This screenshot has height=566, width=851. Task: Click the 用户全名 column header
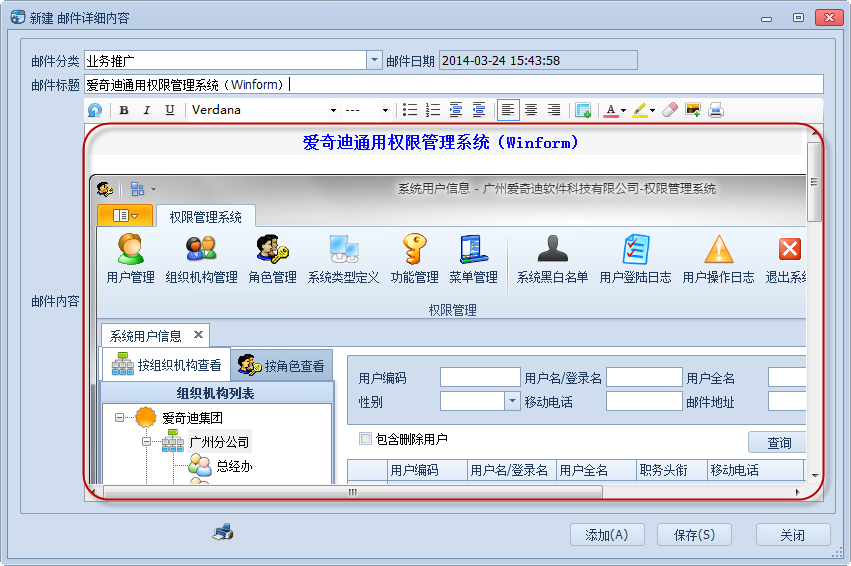[x=596, y=470]
